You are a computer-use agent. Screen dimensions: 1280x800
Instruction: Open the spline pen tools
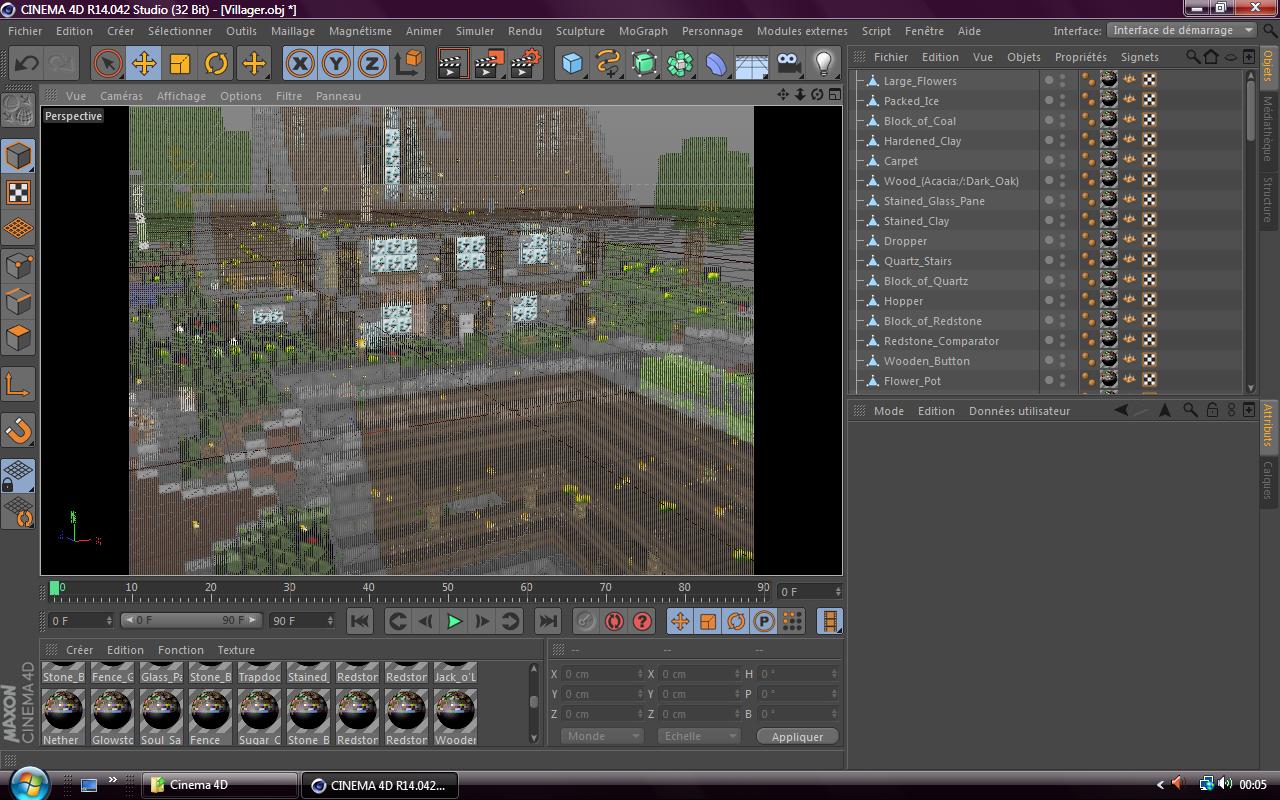click(x=608, y=64)
